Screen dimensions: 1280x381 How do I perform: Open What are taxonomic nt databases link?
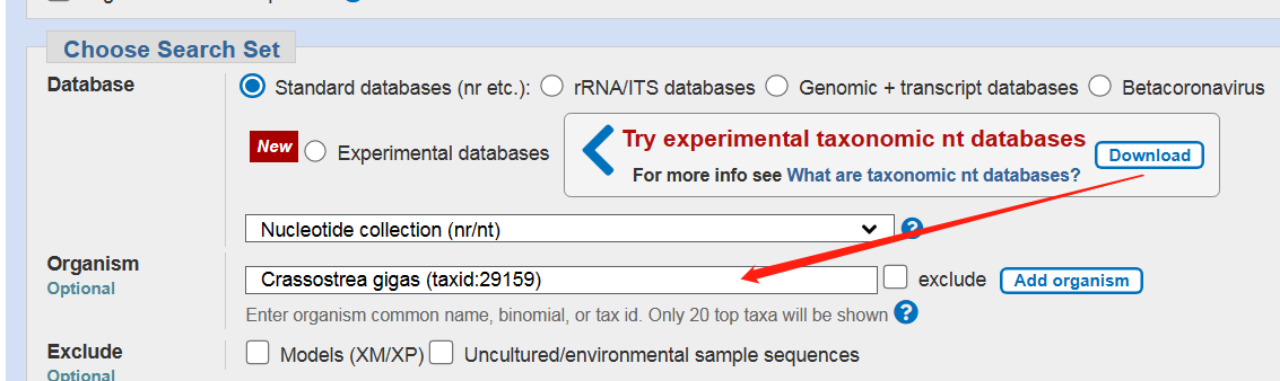coord(934,175)
